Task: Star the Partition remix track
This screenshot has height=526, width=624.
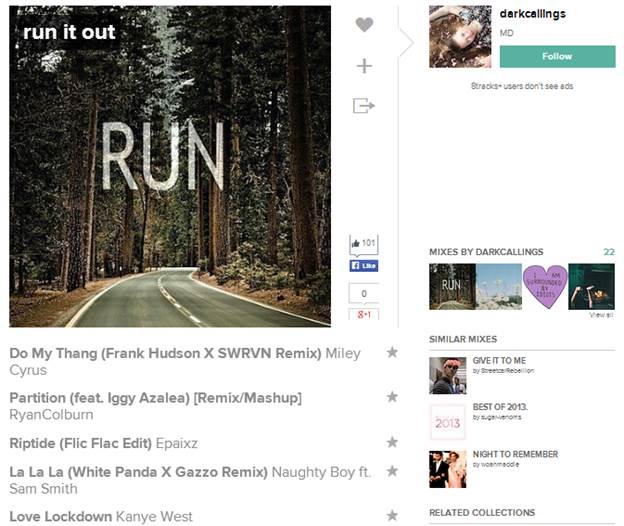Action: [x=392, y=397]
